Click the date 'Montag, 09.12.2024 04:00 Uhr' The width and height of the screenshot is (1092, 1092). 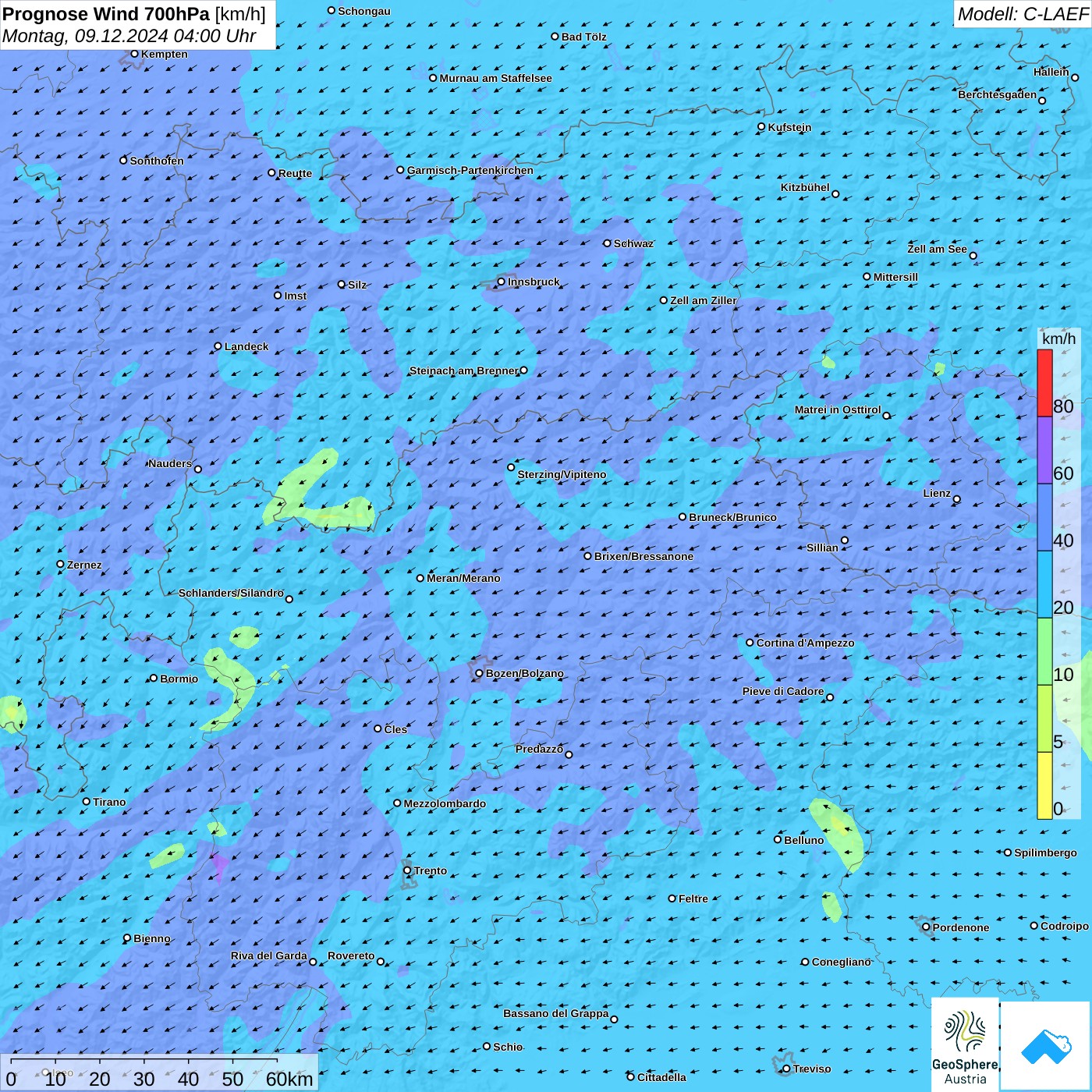click(129, 36)
